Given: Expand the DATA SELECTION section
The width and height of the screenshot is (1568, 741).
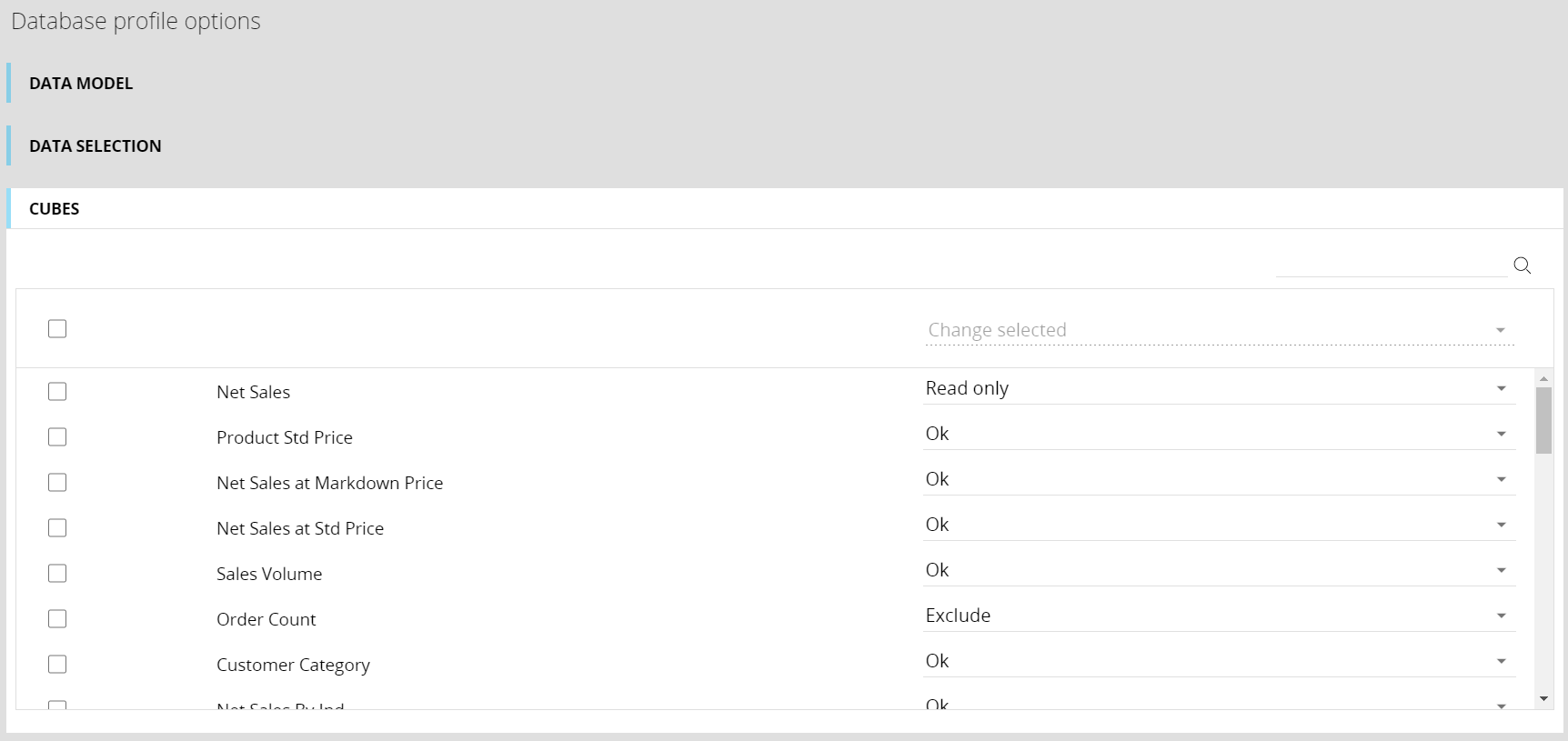Looking at the screenshot, I should 95,146.
